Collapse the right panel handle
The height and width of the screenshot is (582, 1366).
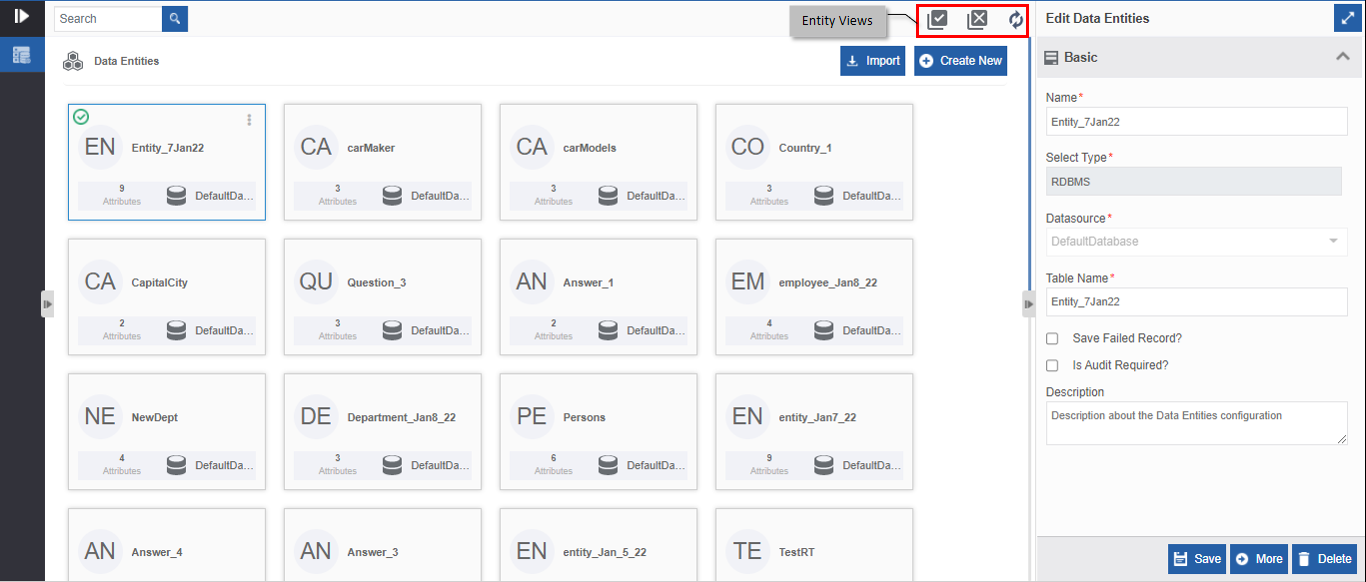(1029, 304)
